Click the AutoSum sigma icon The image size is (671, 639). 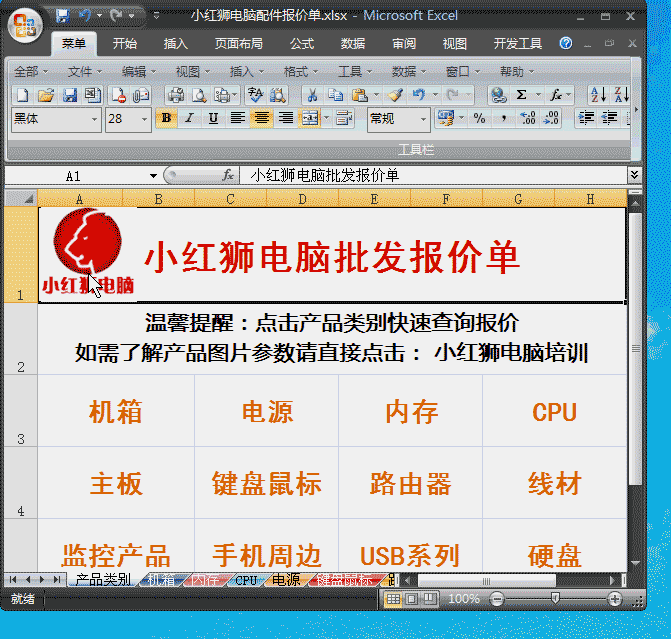(521, 95)
